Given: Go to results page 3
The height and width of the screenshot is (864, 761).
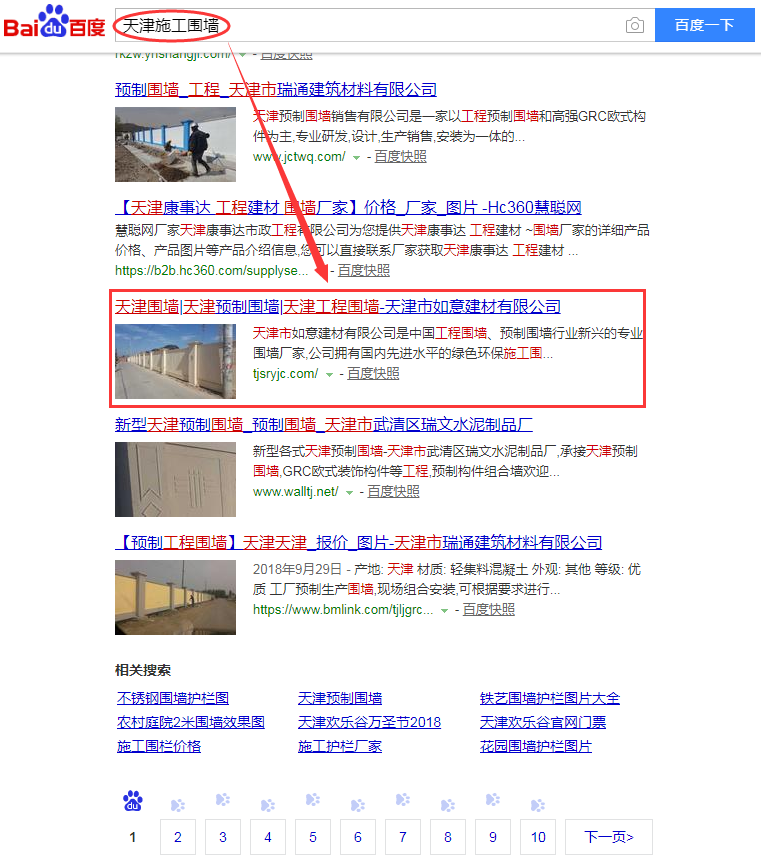Looking at the screenshot, I should [223, 837].
